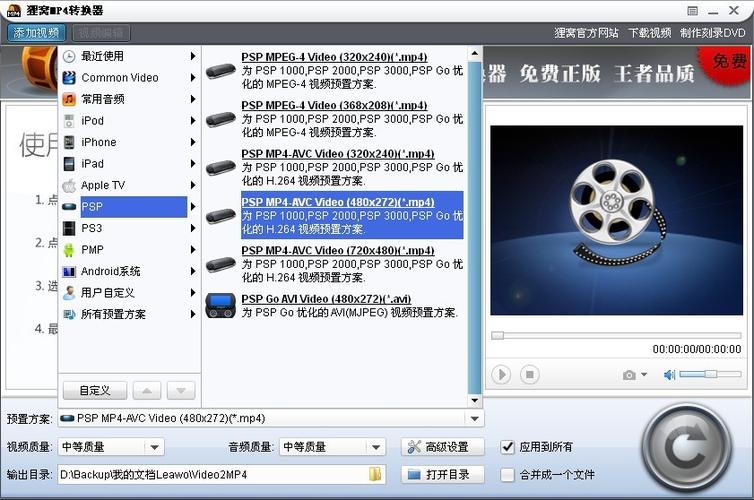
Task: Open the 制作刻录DVD link
Action: pyautogui.click(x=713, y=33)
